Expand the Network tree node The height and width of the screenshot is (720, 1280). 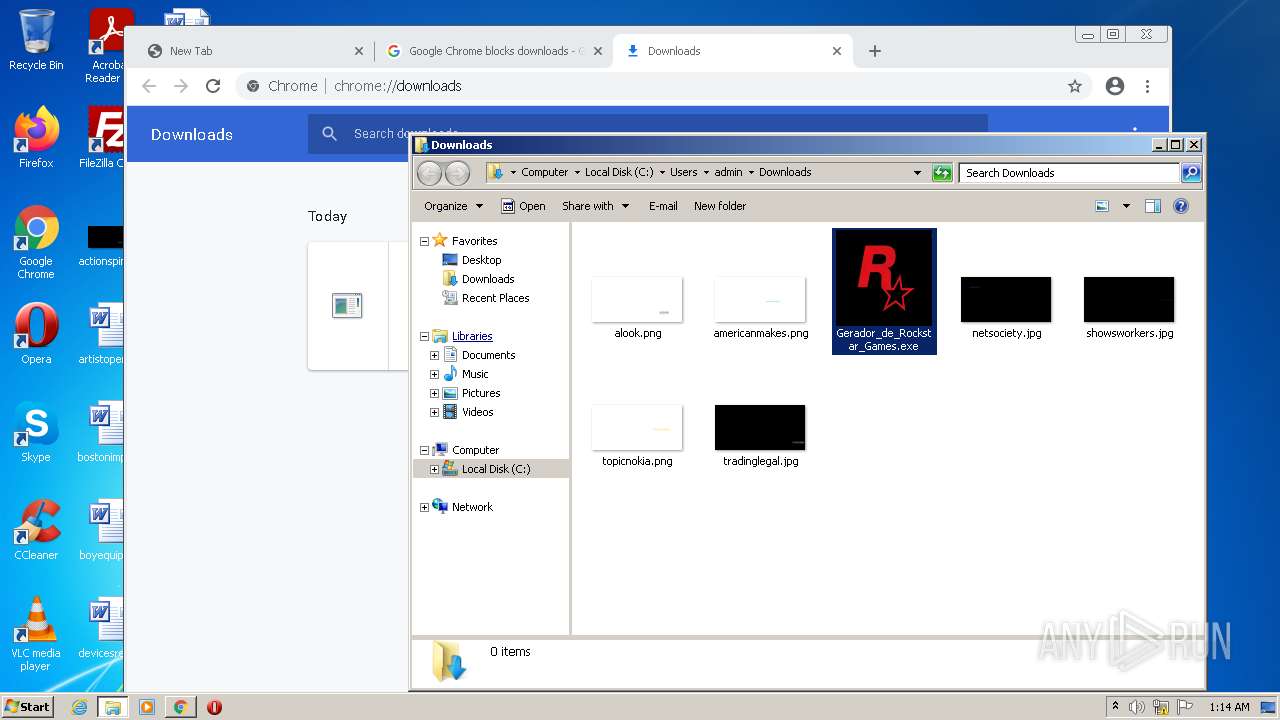click(x=424, y=507)
